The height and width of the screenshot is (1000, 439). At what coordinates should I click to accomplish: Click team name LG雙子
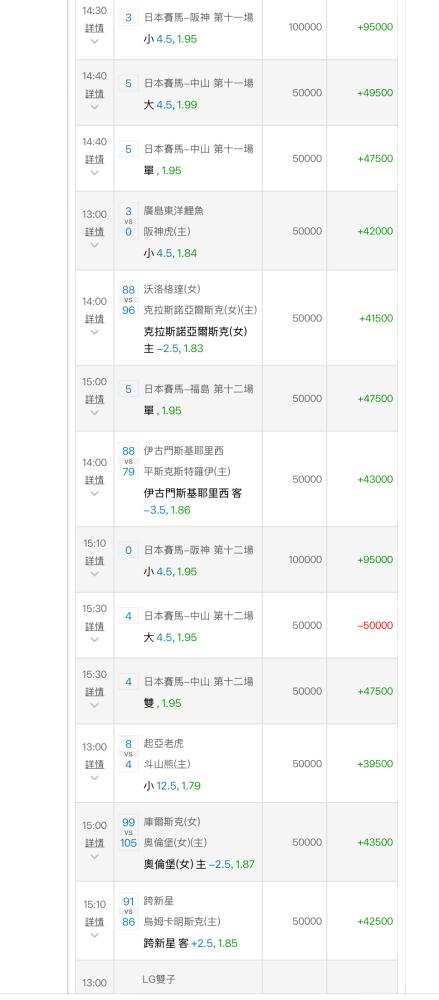click(158, 979)
